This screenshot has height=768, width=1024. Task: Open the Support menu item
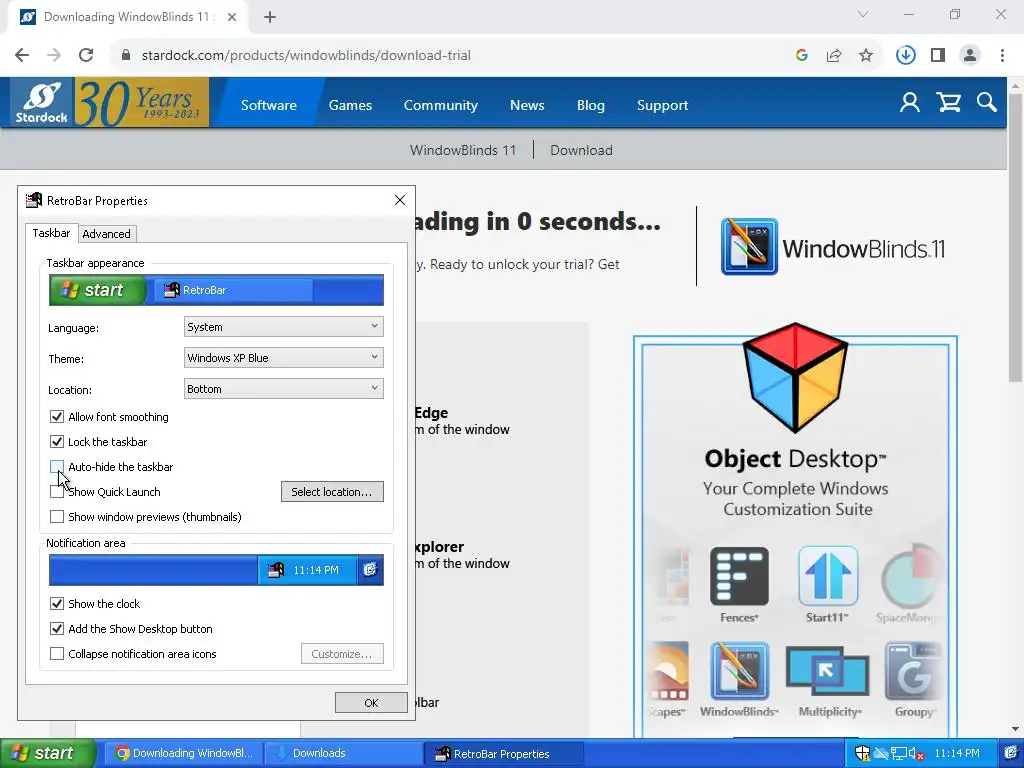[x=662, y=105]
